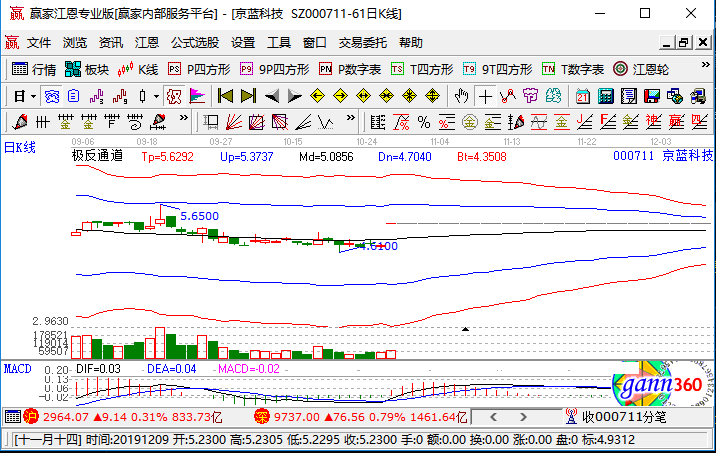This screenshot has width=716, height=453.
Task: Click the purple 节 icon
Action: tap(531, 96)
